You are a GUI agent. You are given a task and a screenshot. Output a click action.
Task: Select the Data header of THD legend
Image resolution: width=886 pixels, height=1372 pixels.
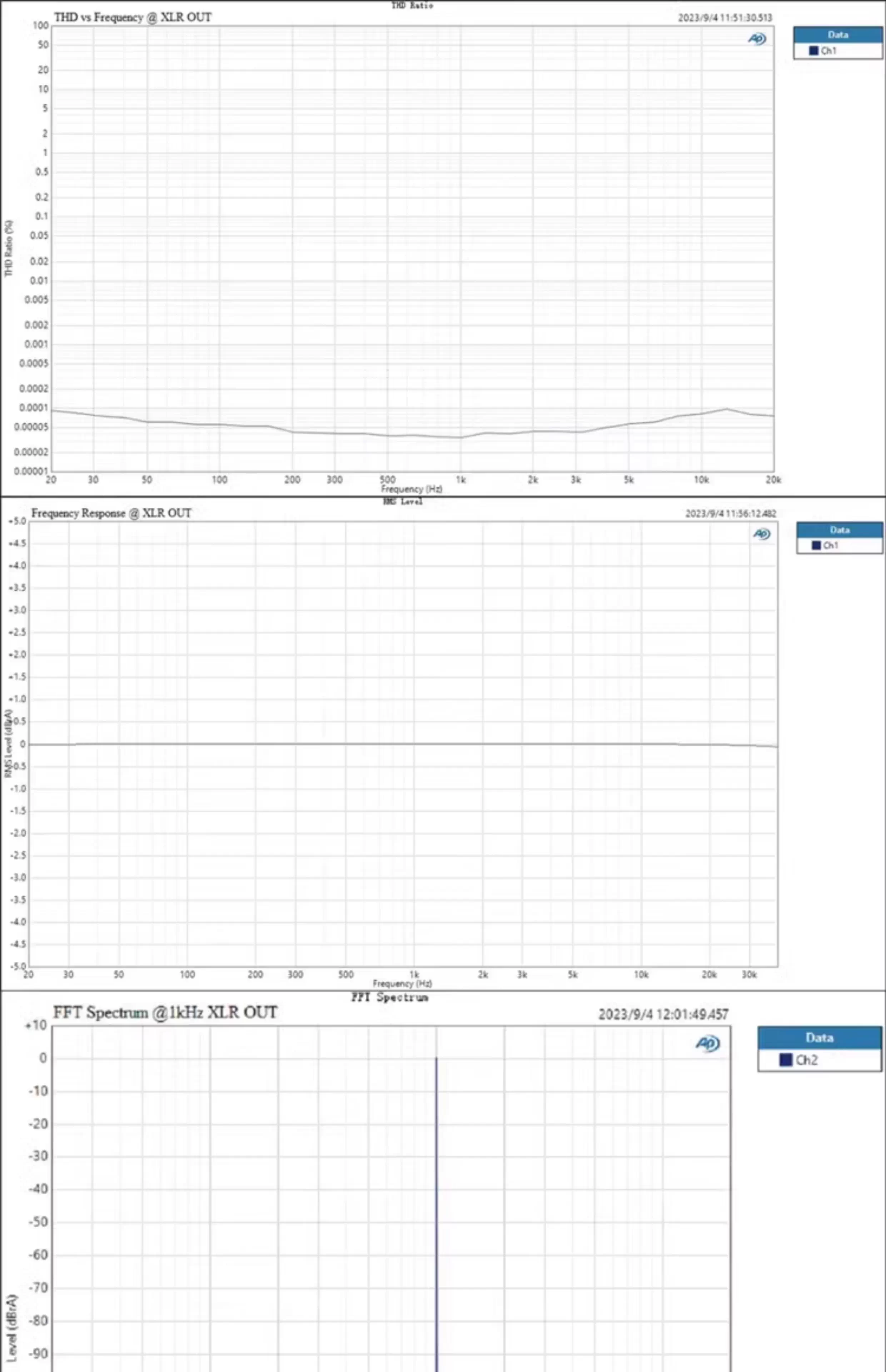tap(838, 35)
